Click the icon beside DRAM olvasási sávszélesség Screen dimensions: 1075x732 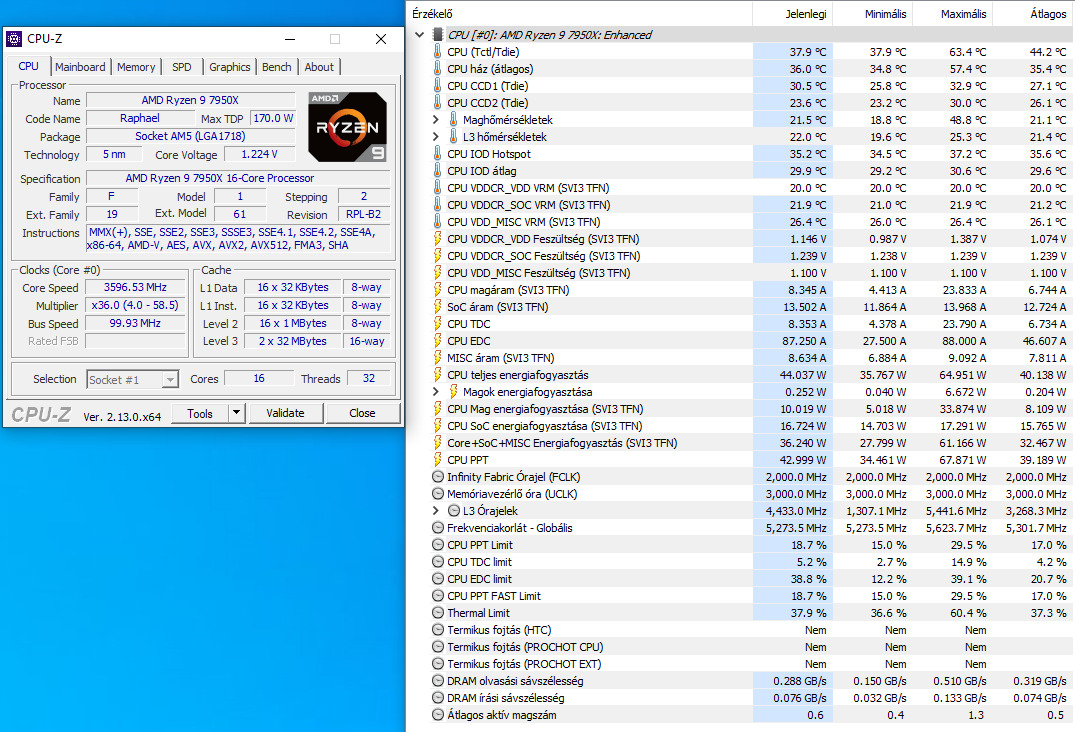point(437,681)
